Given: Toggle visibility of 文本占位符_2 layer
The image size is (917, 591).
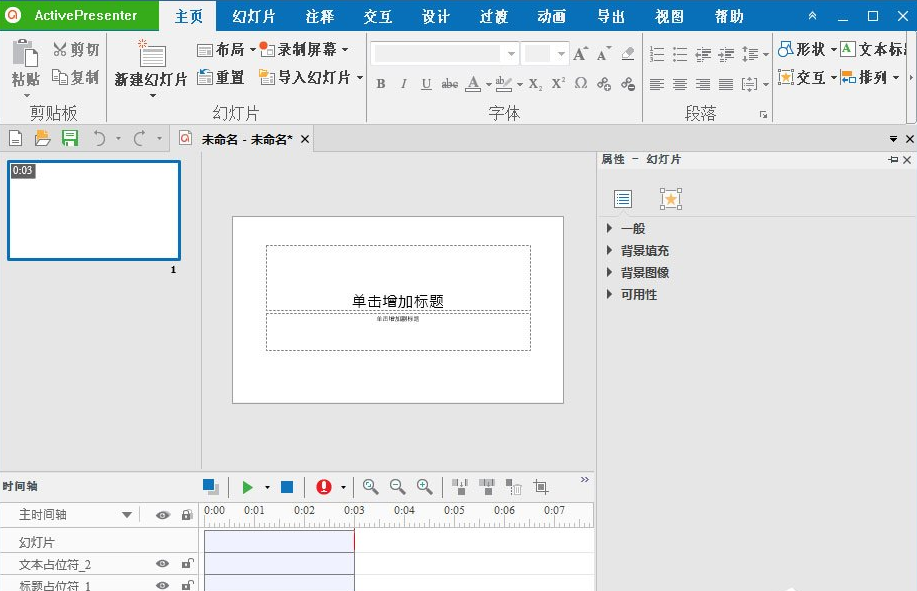Looking at the screenshot, I should (162, 563).
